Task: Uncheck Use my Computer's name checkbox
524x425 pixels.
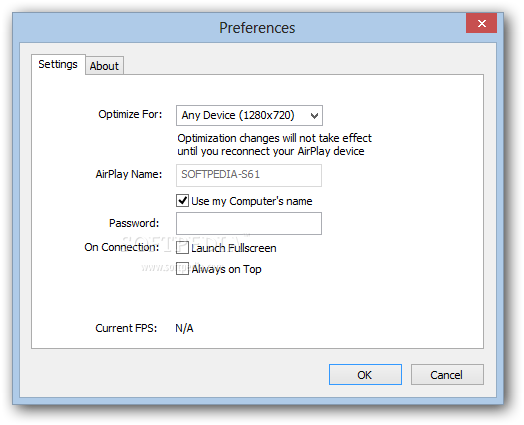Action: (182, 201)
